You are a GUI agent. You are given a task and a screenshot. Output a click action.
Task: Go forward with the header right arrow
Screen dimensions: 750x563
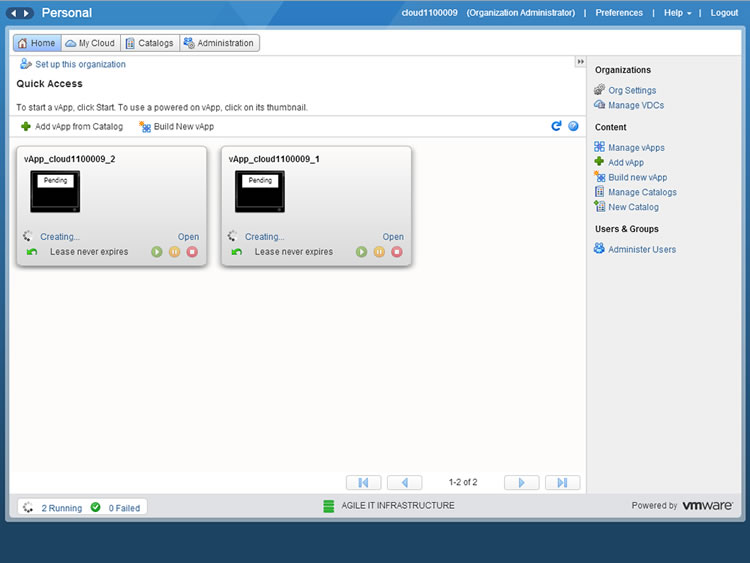click(x=27, y=13)
